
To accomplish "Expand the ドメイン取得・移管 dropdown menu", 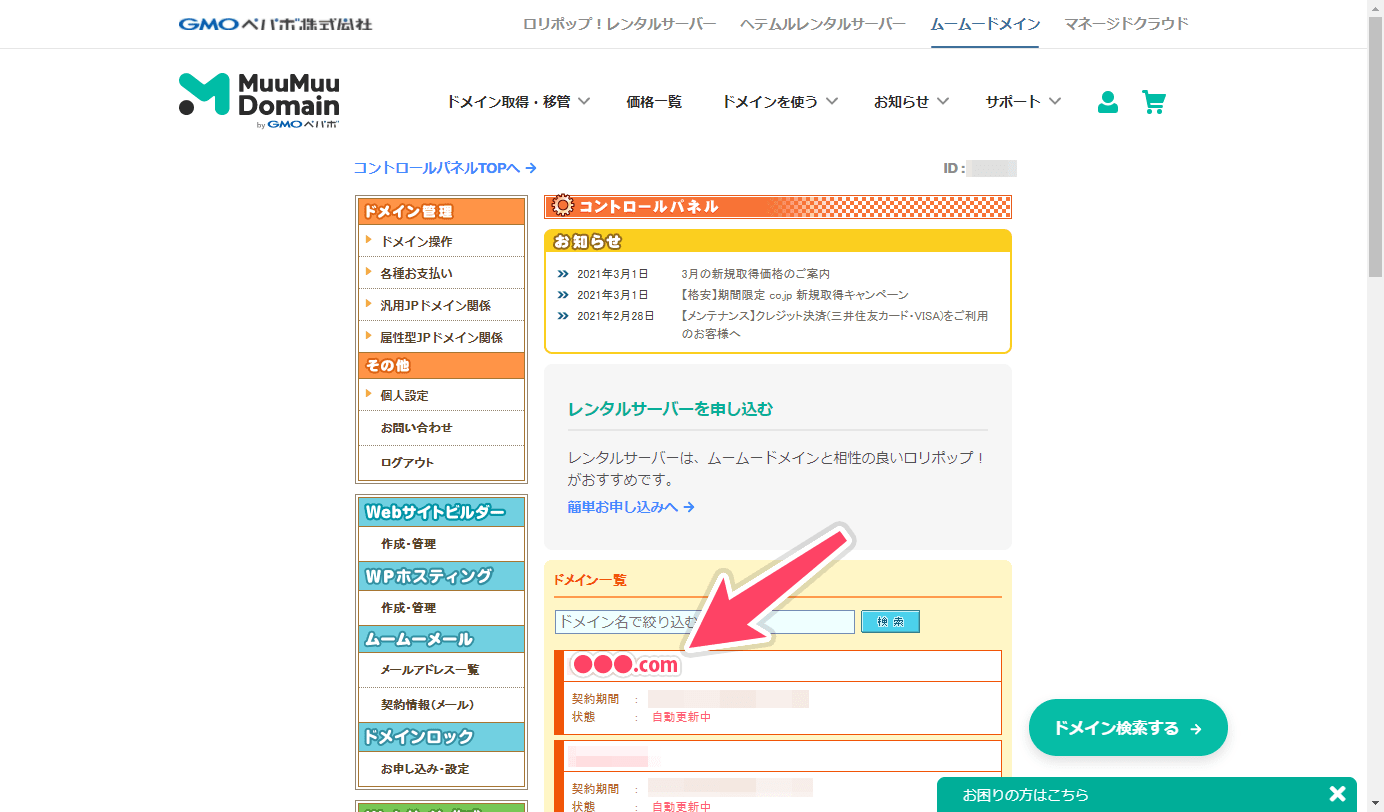I will (x=518, y=101).
